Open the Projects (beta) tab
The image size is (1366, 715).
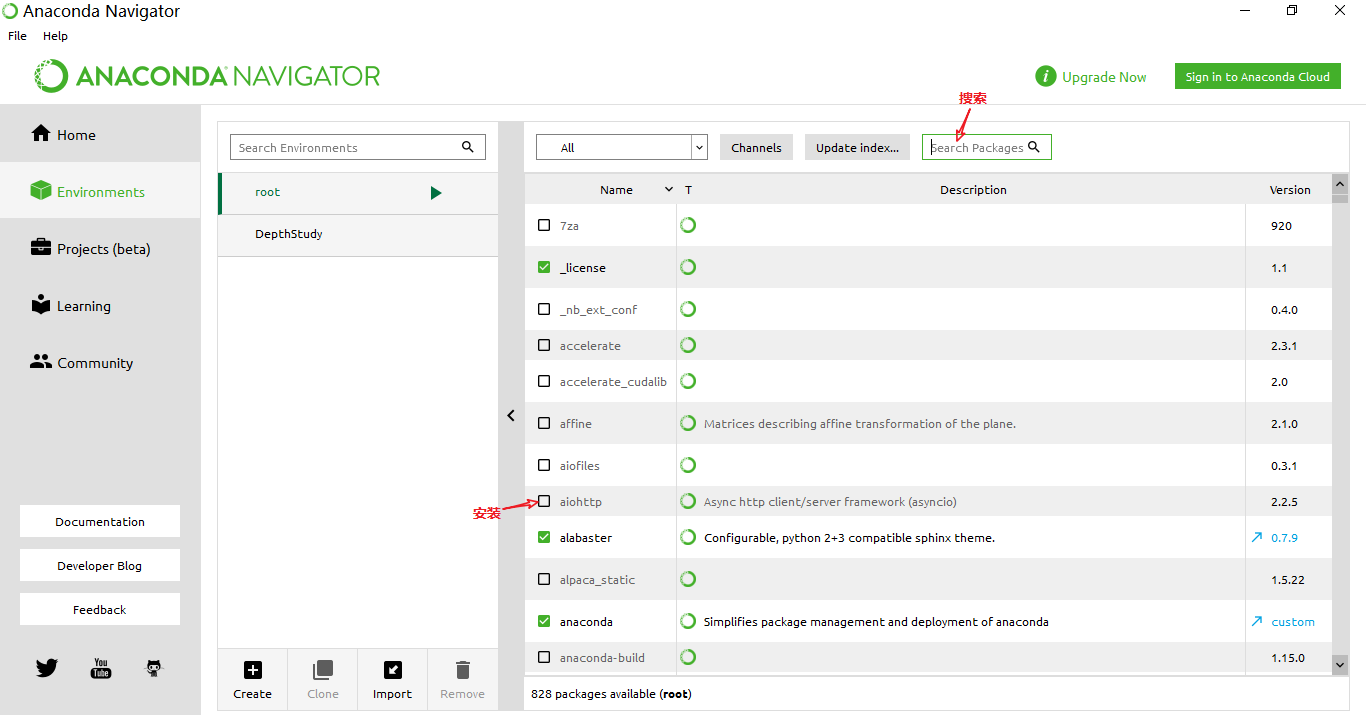(x=100, y=248)
